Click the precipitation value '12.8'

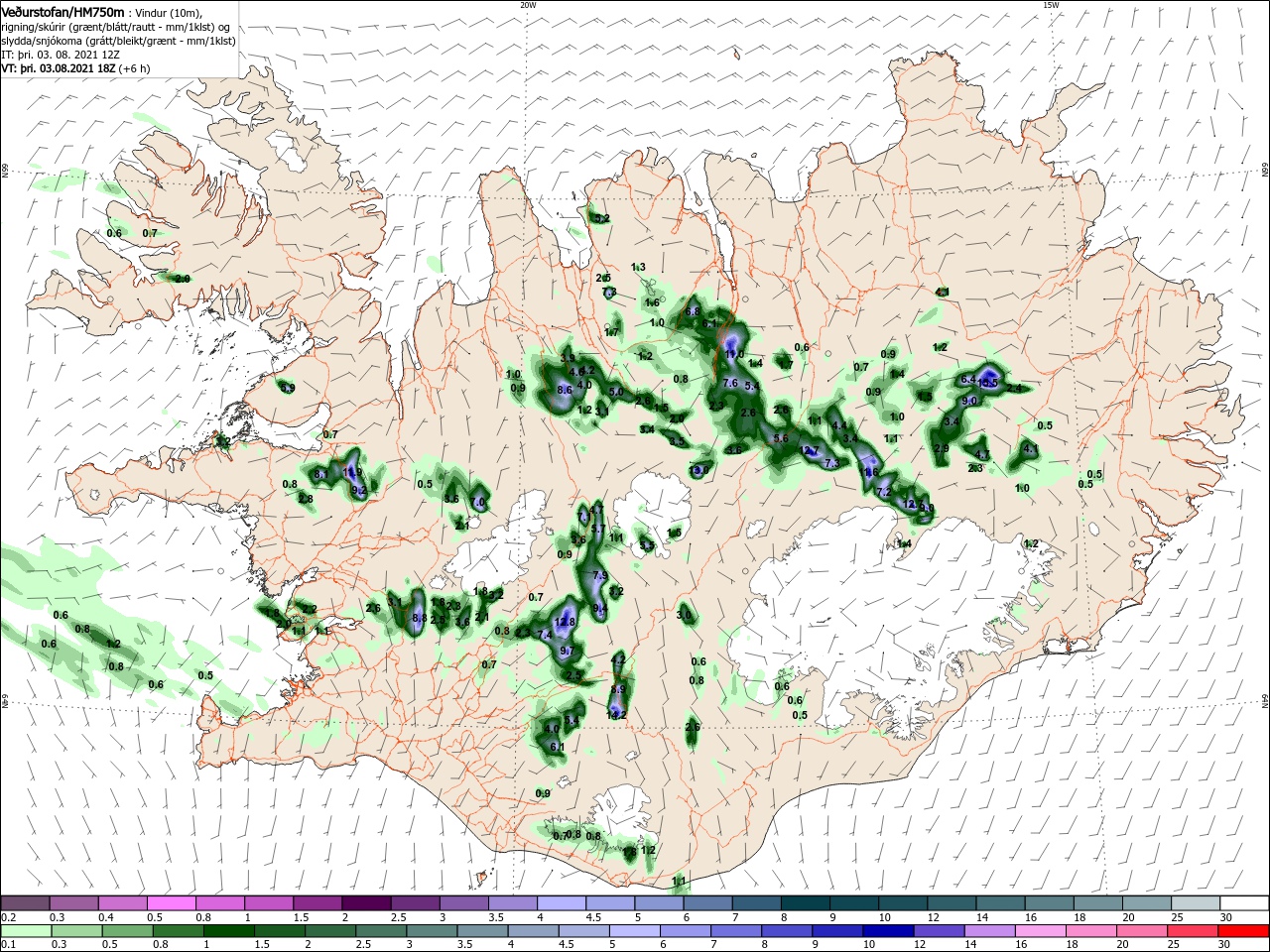pos(565,622)
